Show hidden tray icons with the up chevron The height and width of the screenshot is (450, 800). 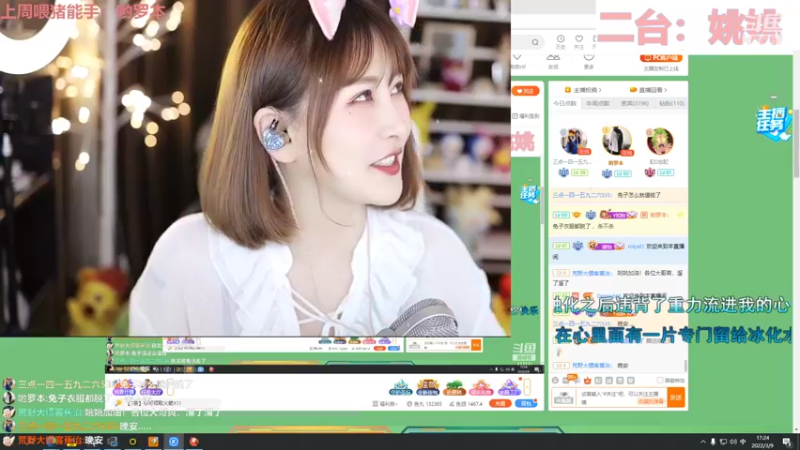pyautogui.click(x=703, y=442)
